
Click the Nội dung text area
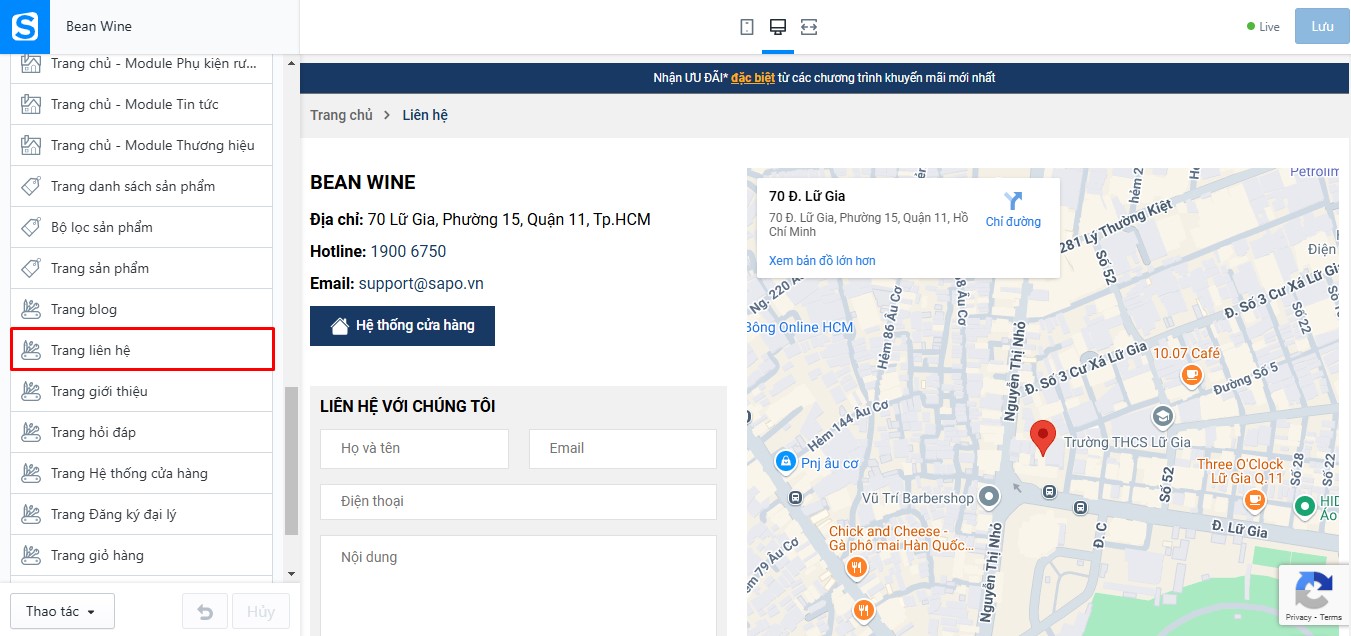click(518, 585)
